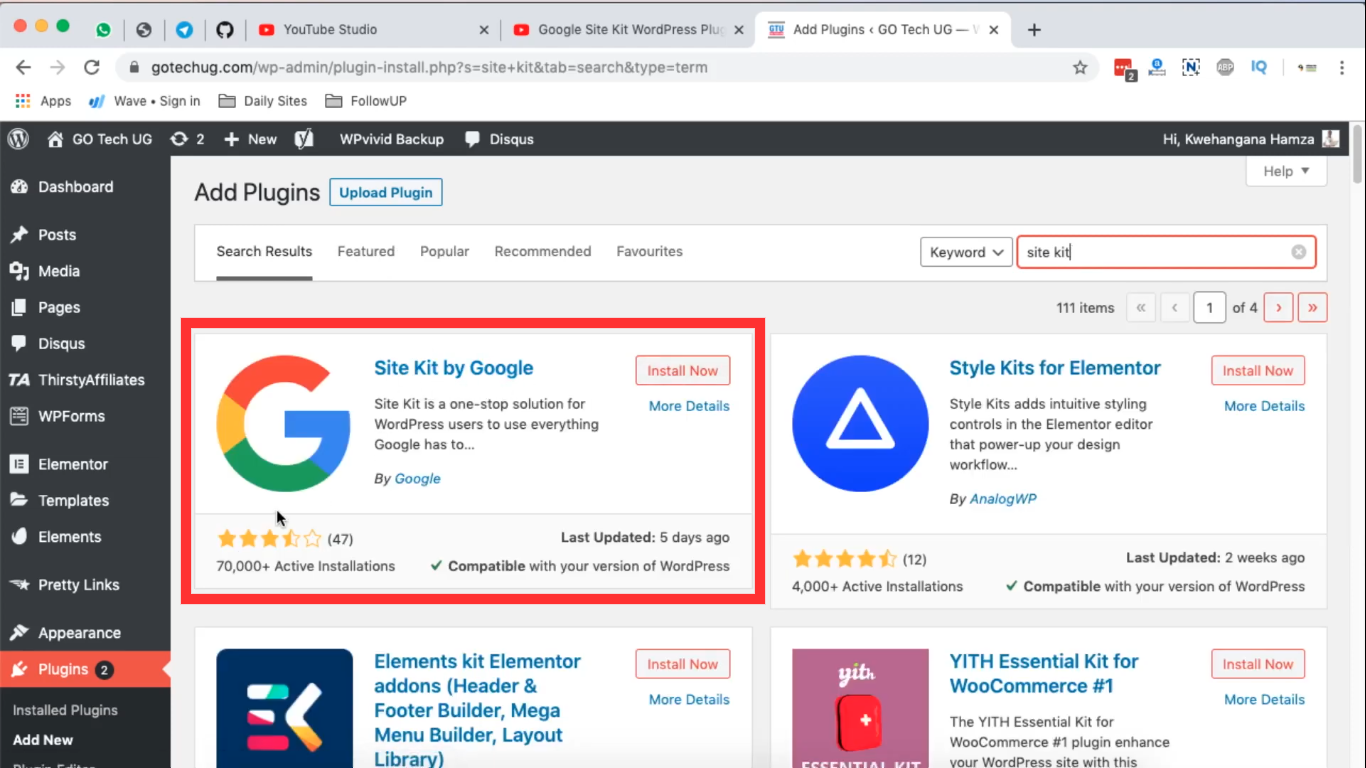Open the updates icon showing 2

tap(187, 139)
